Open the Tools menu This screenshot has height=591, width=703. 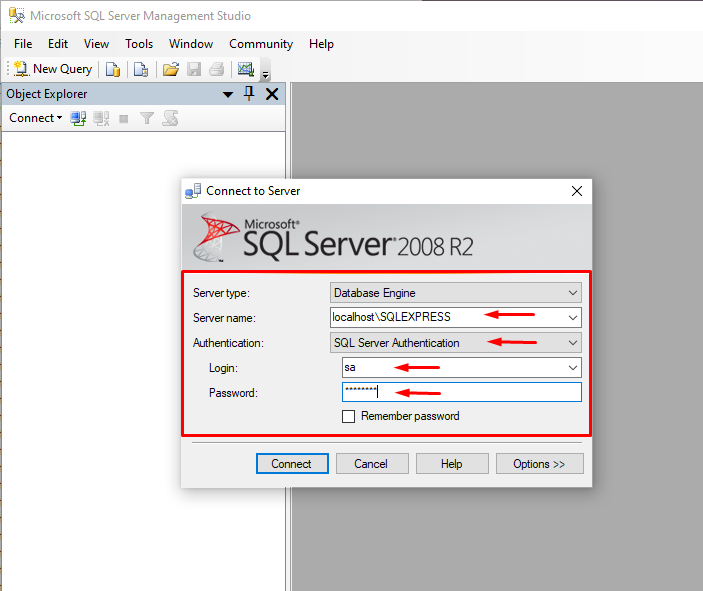(139, 44)
